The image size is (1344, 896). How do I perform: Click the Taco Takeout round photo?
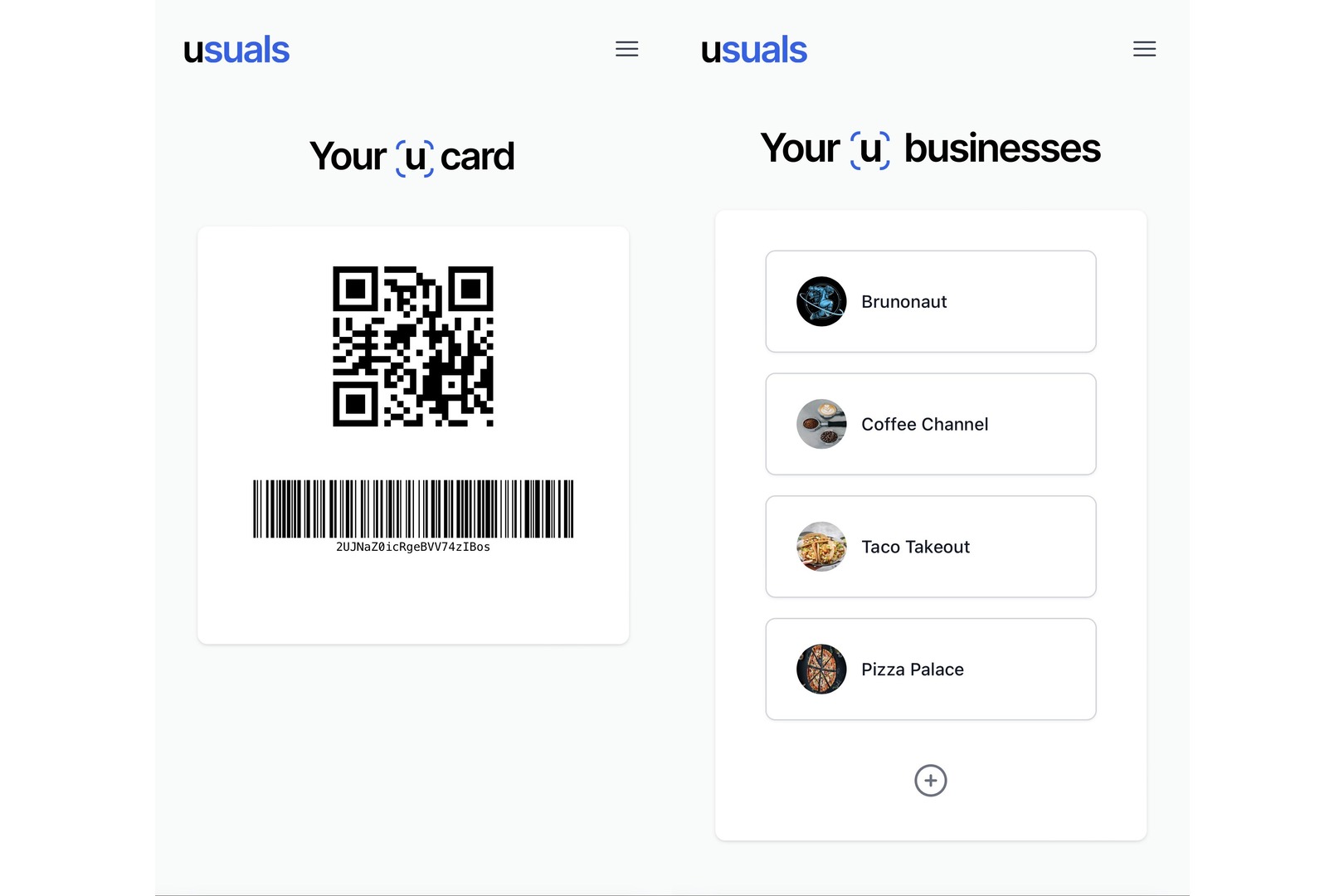(x=821, y=547)
